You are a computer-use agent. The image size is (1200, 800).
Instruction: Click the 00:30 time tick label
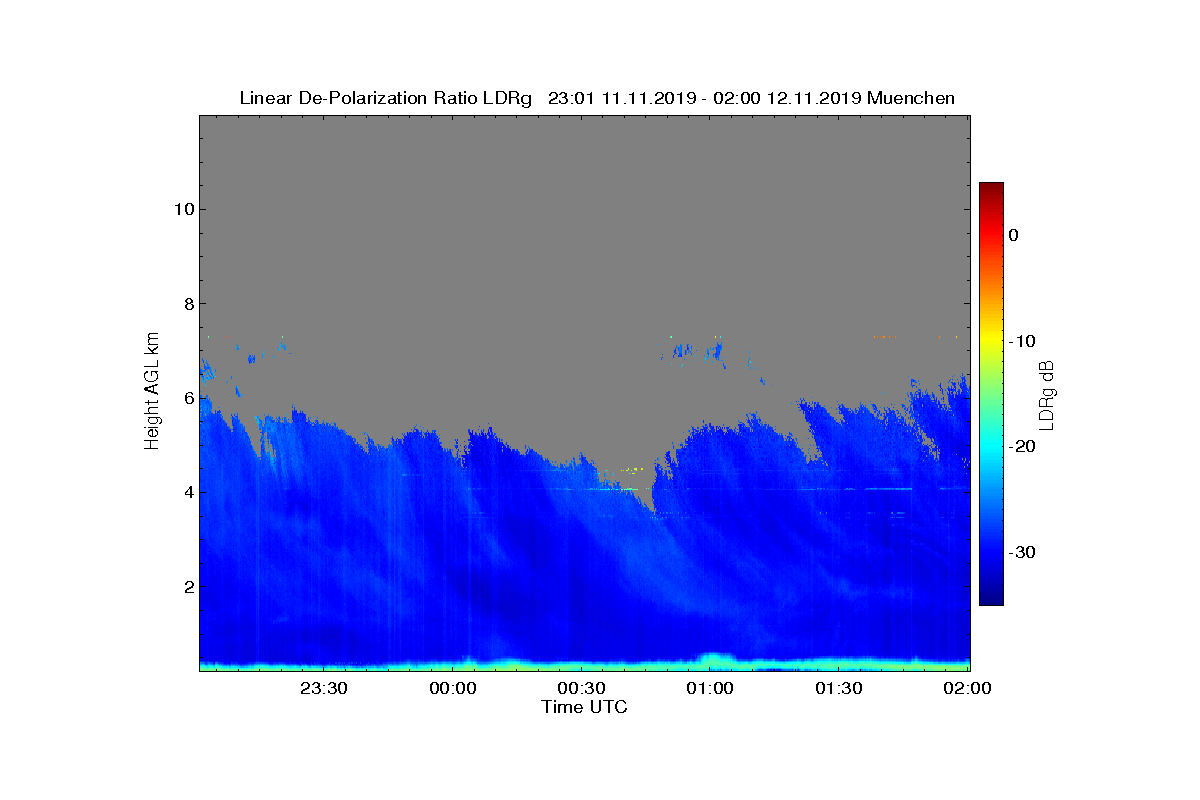pyautogui.click(x=582, y=688)
